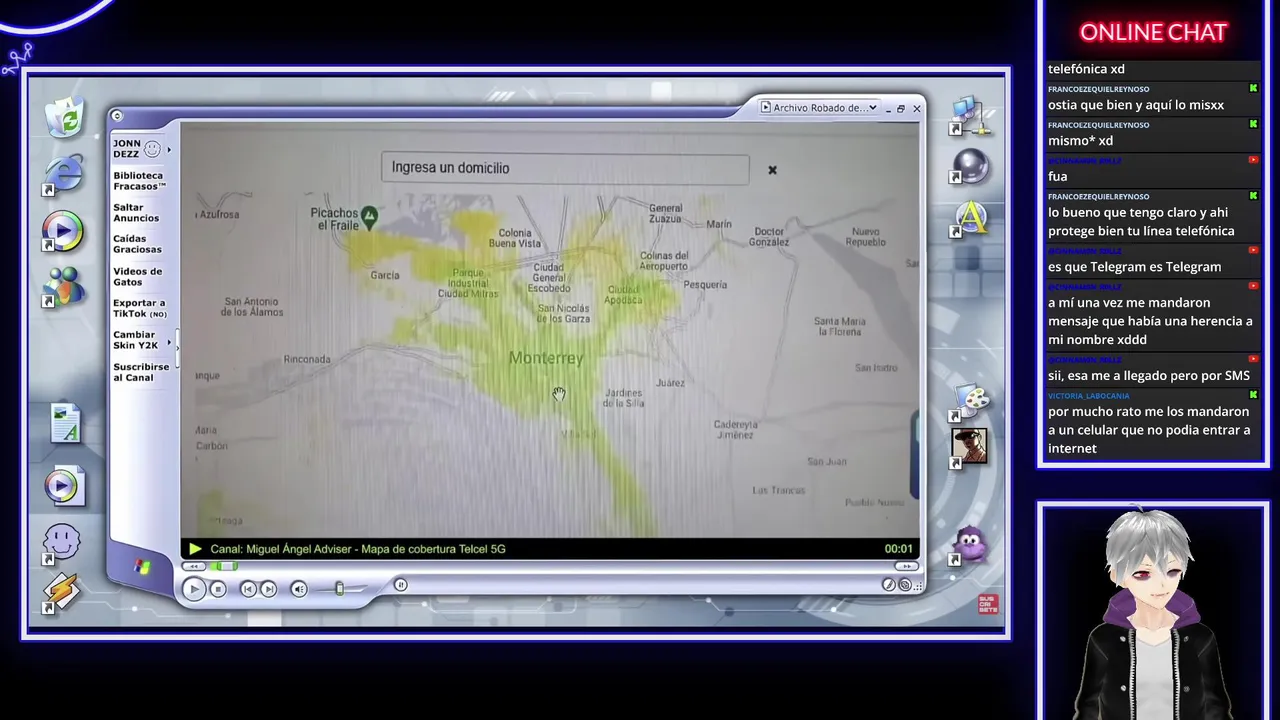Clear the address field with the X button
This screenshot has height=720, width=1280.
(772, 170)
